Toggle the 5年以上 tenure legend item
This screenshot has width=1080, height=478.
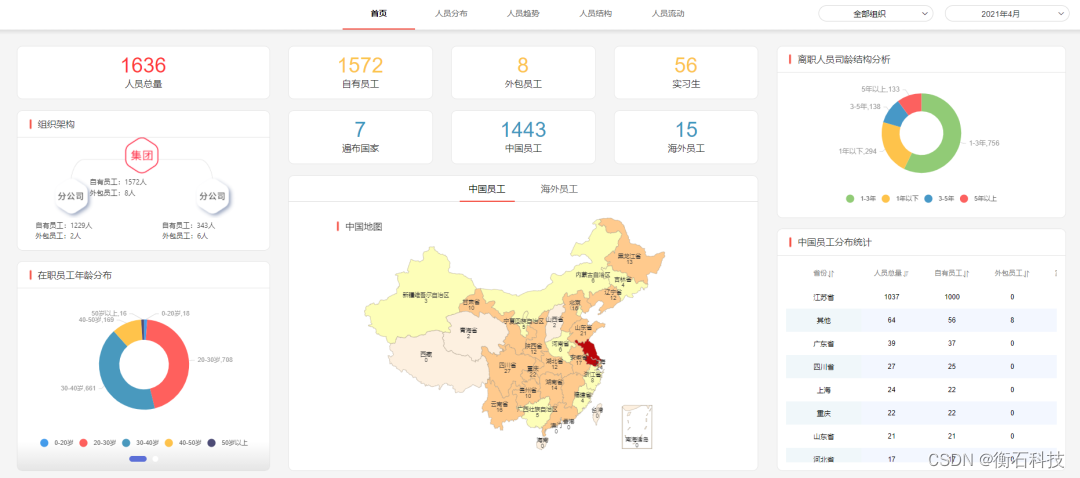pyautogui.click(x=978, y=198)
